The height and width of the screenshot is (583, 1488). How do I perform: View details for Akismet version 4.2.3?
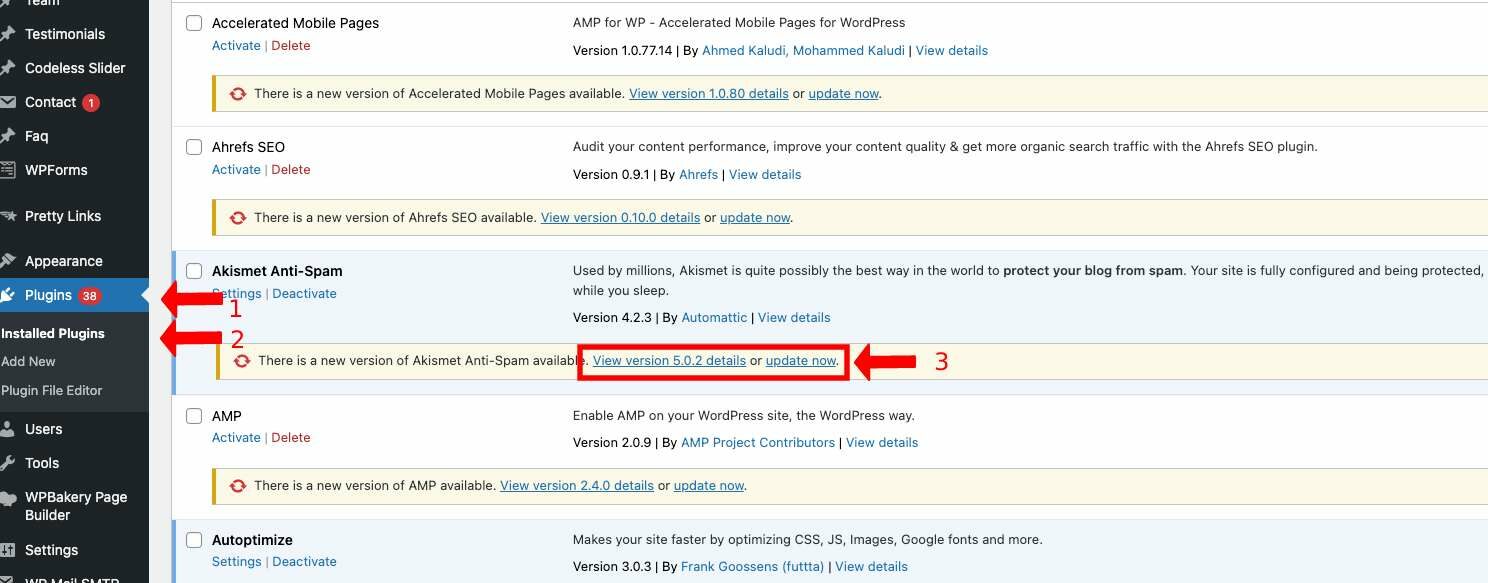click(x=794, y=318)
